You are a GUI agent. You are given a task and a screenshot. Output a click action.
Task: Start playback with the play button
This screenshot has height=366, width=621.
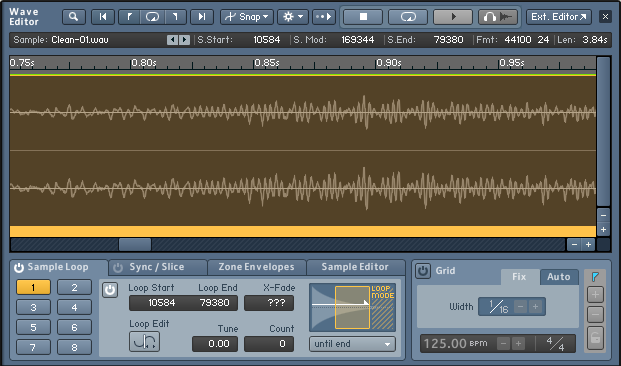click(x=453, y=17)
